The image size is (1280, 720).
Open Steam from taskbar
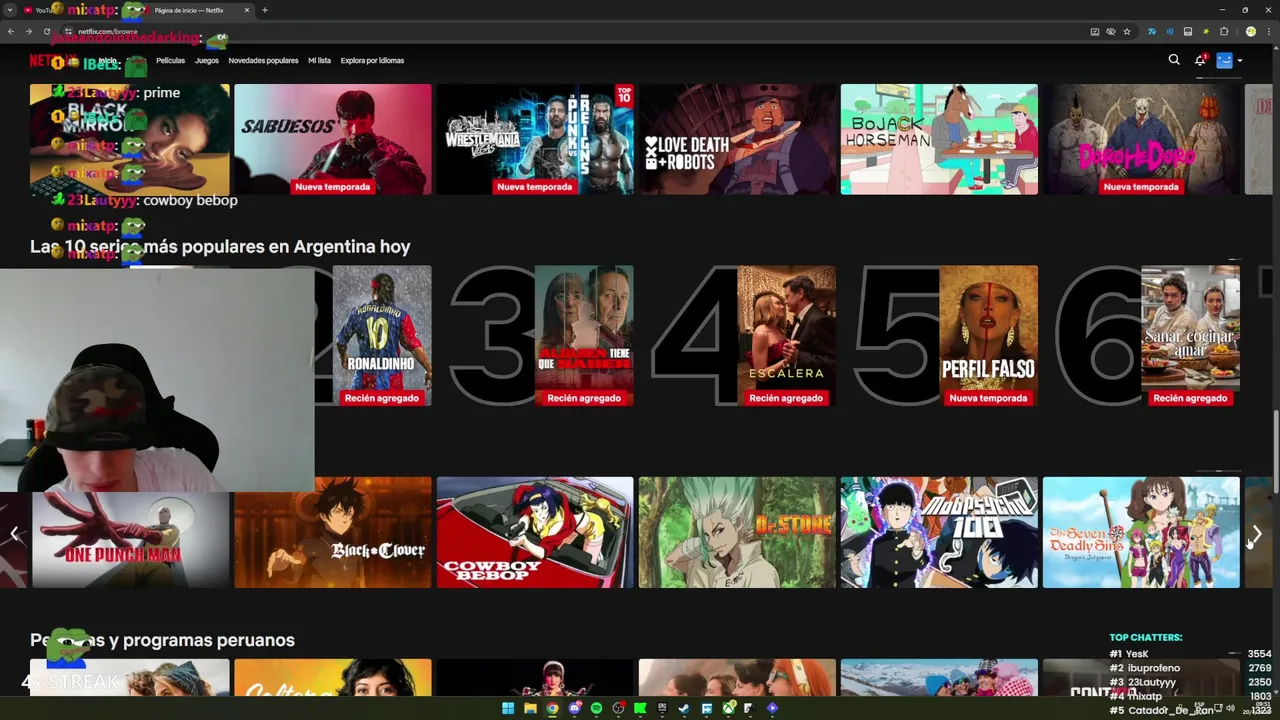pyautogui.click(x=684, y=708)
